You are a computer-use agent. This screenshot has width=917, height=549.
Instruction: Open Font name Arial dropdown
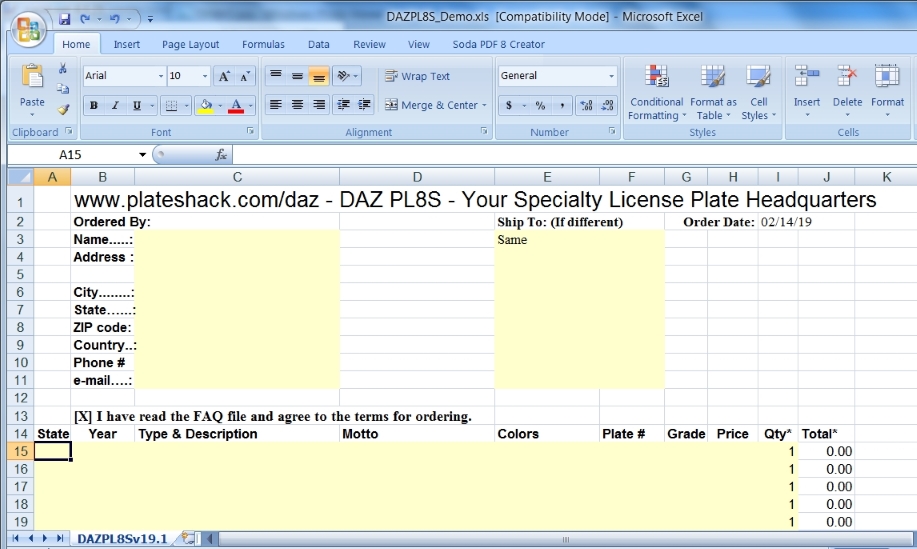click(161, 76)
